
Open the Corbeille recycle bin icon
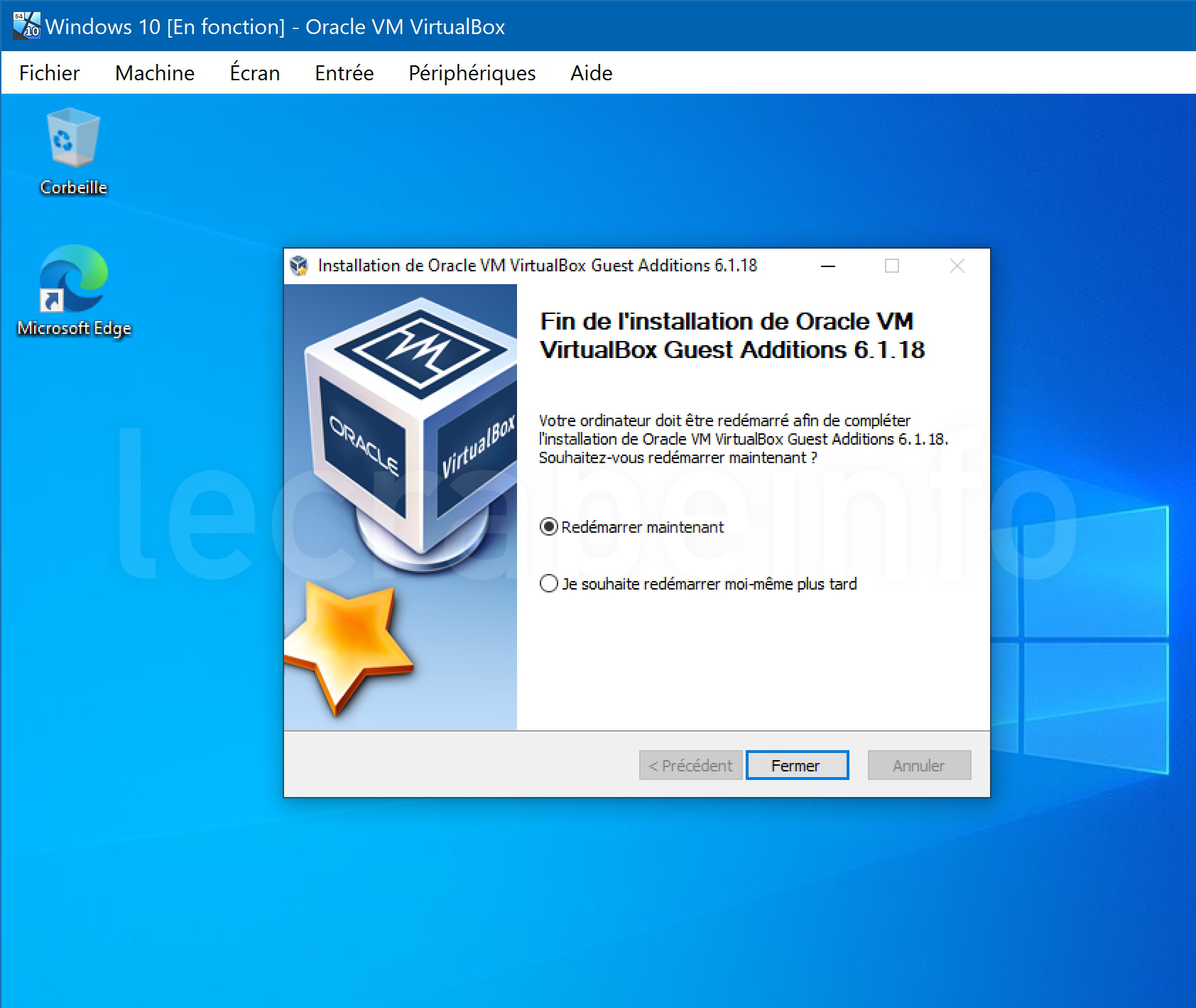click(73, 151)
